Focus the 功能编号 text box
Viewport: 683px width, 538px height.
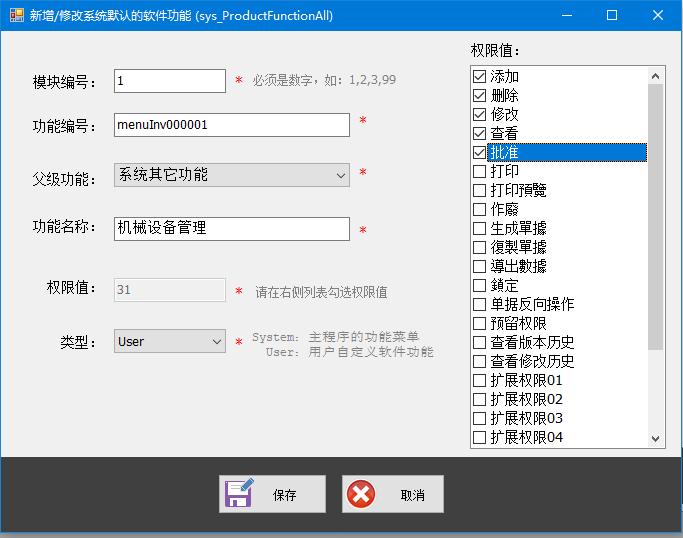point(232,125)
